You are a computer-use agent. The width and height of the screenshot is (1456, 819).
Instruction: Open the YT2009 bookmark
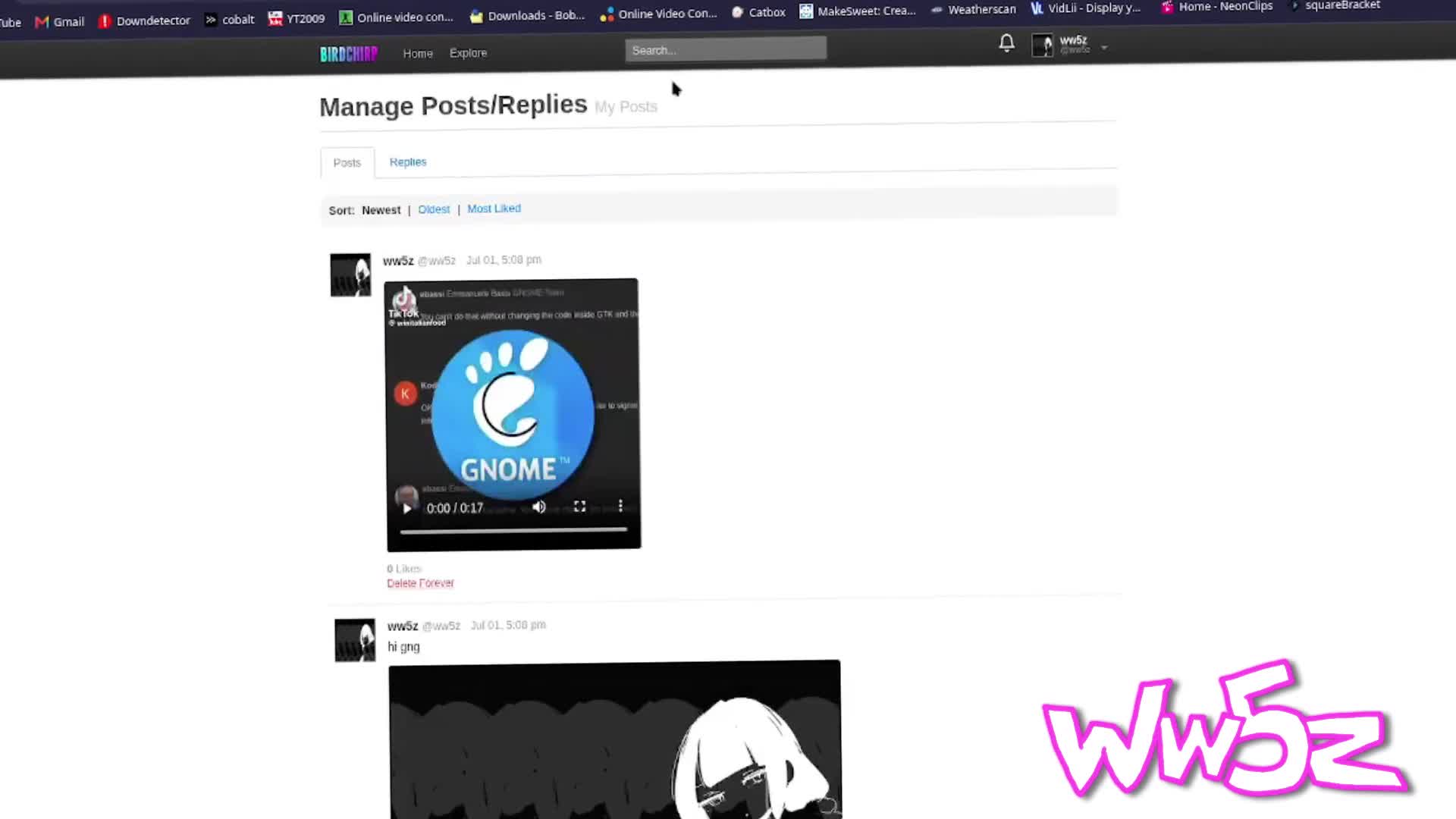point(297,18)
